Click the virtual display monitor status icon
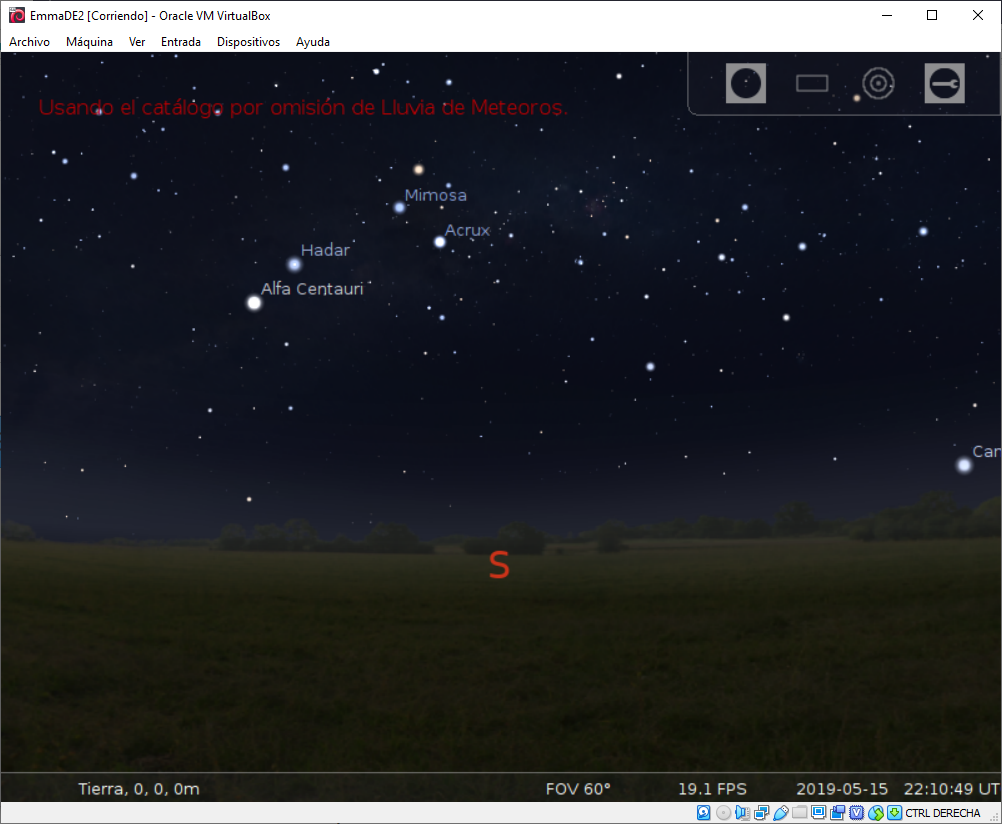This screenshot has height=824, width=1002. coord(818,813)
